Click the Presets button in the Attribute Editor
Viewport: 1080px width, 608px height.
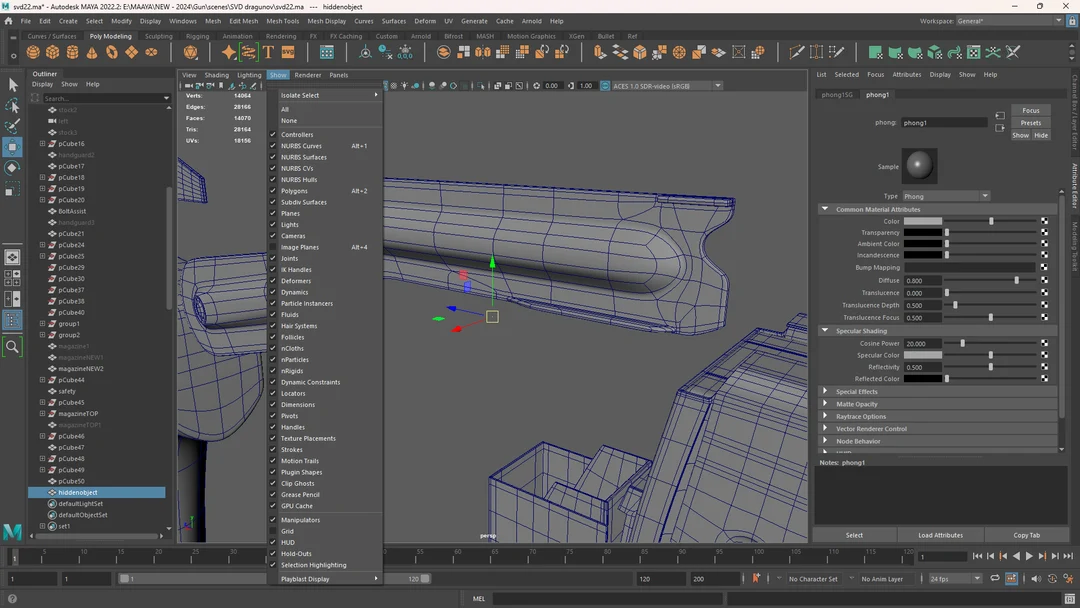tap(1030, 122)
